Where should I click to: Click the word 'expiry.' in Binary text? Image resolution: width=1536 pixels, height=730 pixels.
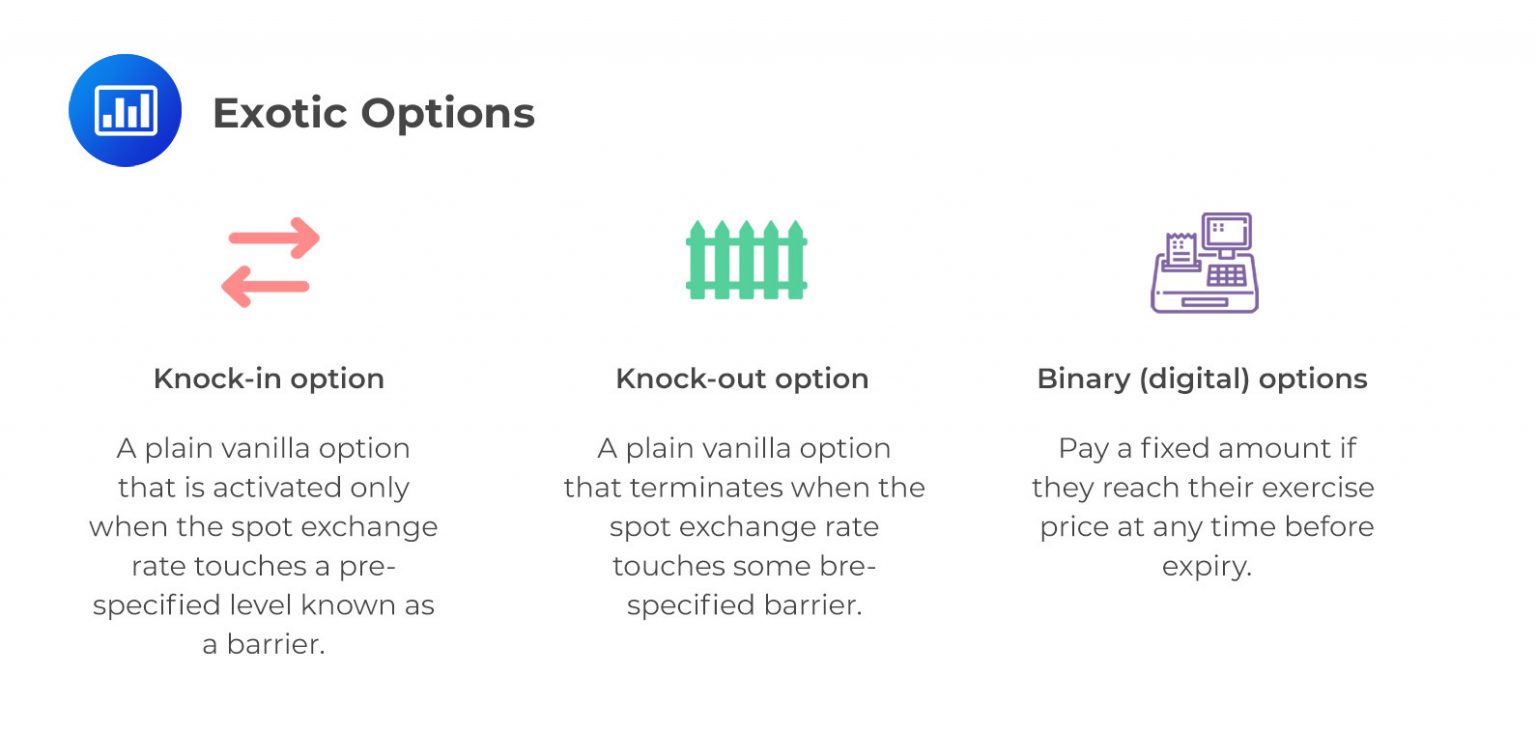[x=1206, y=566]
